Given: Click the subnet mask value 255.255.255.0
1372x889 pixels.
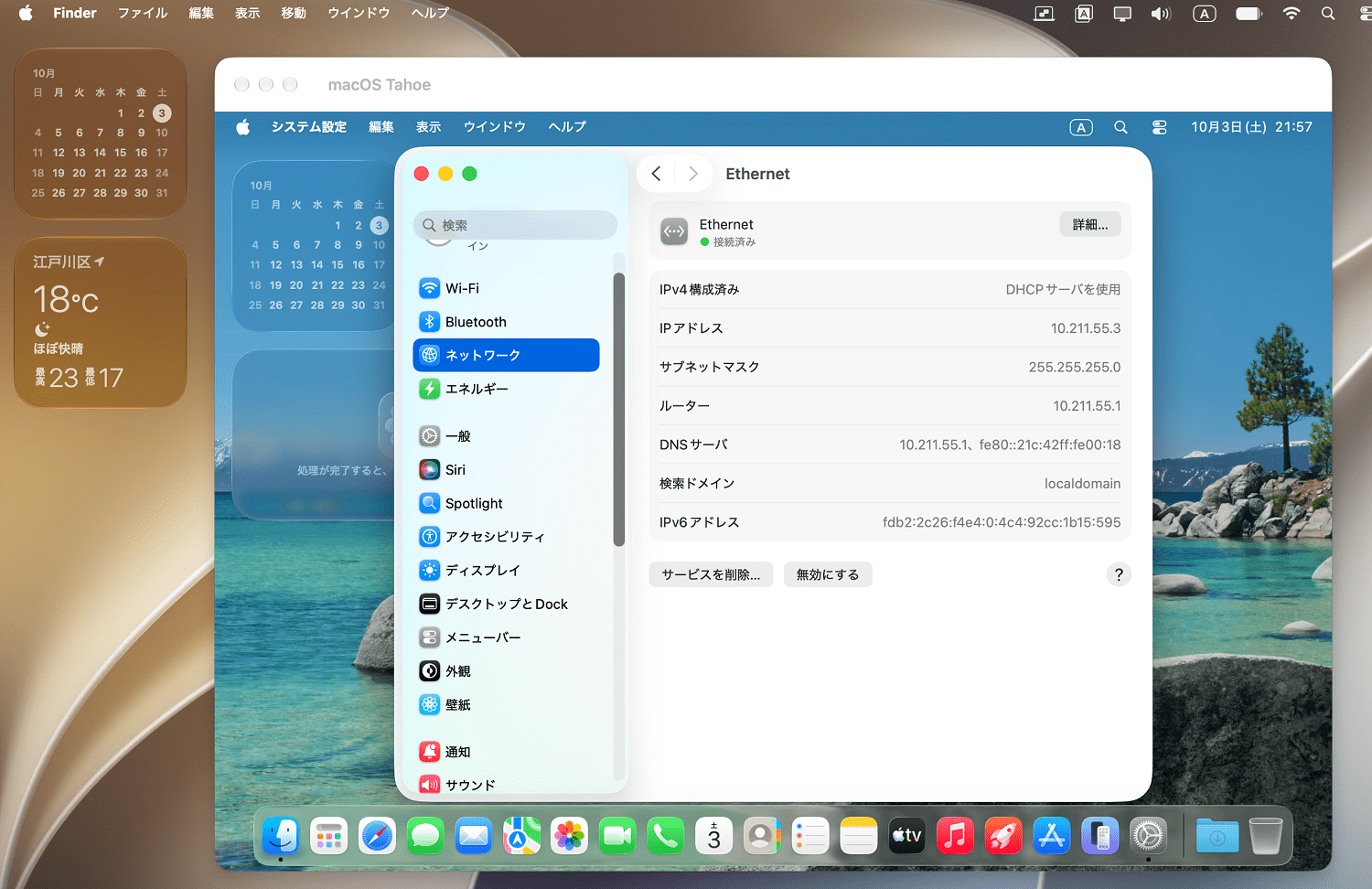Looking at the screenshot, I should pyautogui.click(x=1075, y=367).
